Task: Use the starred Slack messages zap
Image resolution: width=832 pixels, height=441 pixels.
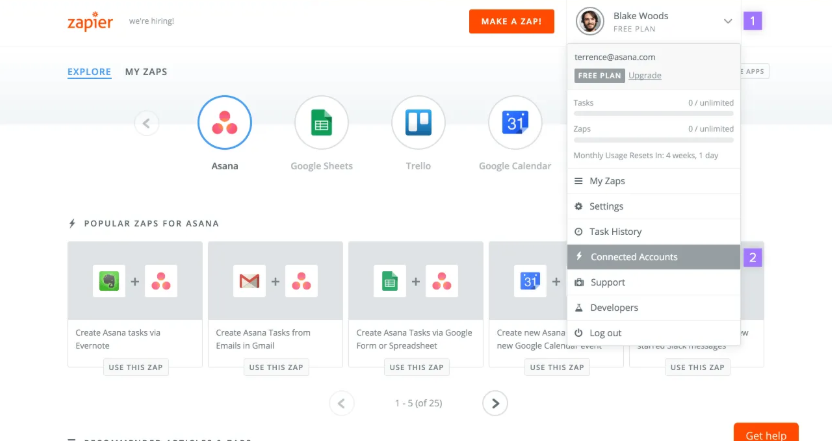Action: click(697, 367)
